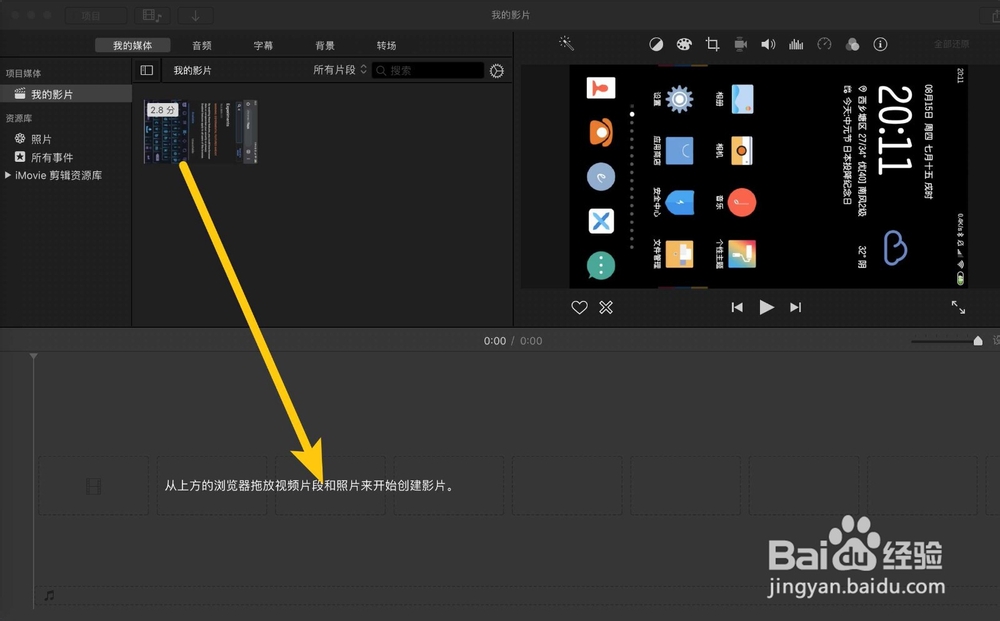Open noise reduction and equalizer settings
The image size is (1000, 621).
pyautogui.click(x=795, y=44)
